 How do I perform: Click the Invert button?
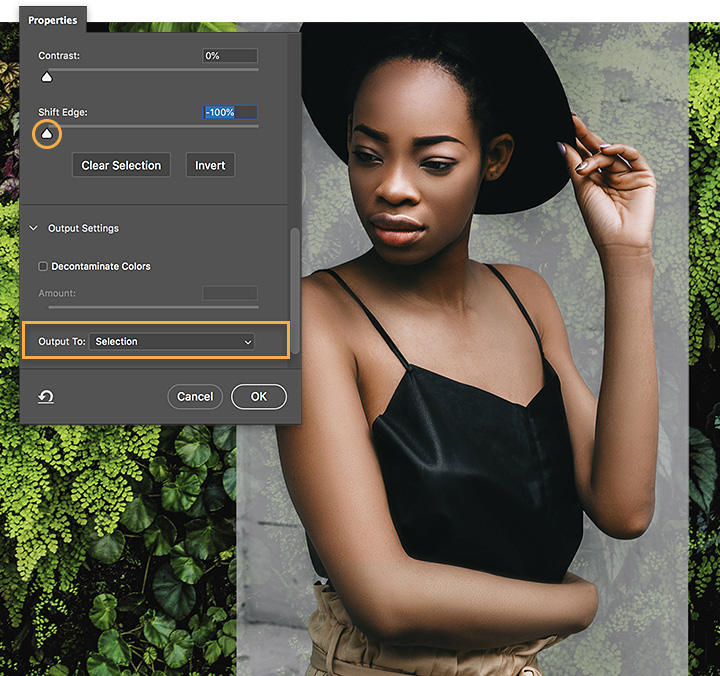(210, 166)
